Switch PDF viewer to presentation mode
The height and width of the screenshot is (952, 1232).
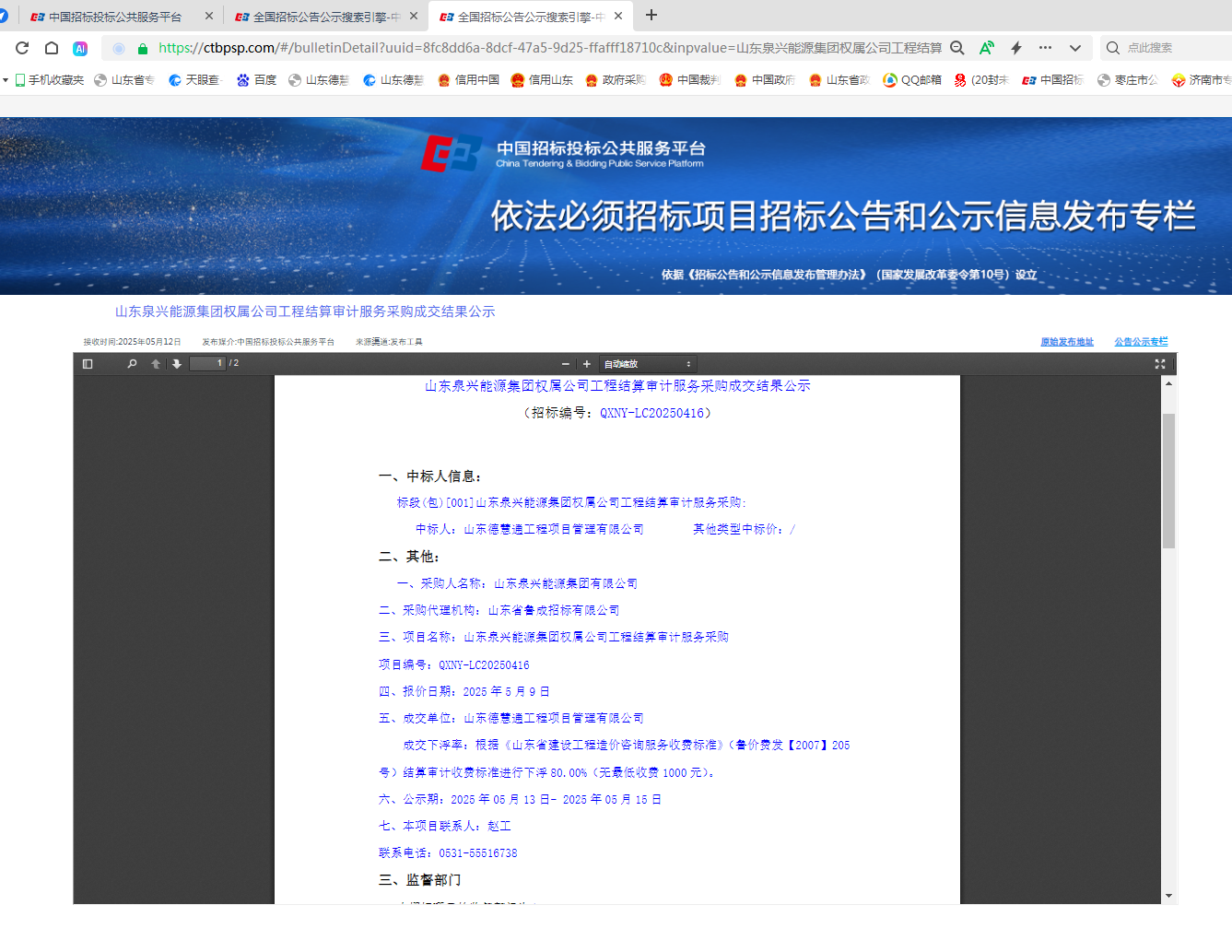click(x=1160, y=364)
